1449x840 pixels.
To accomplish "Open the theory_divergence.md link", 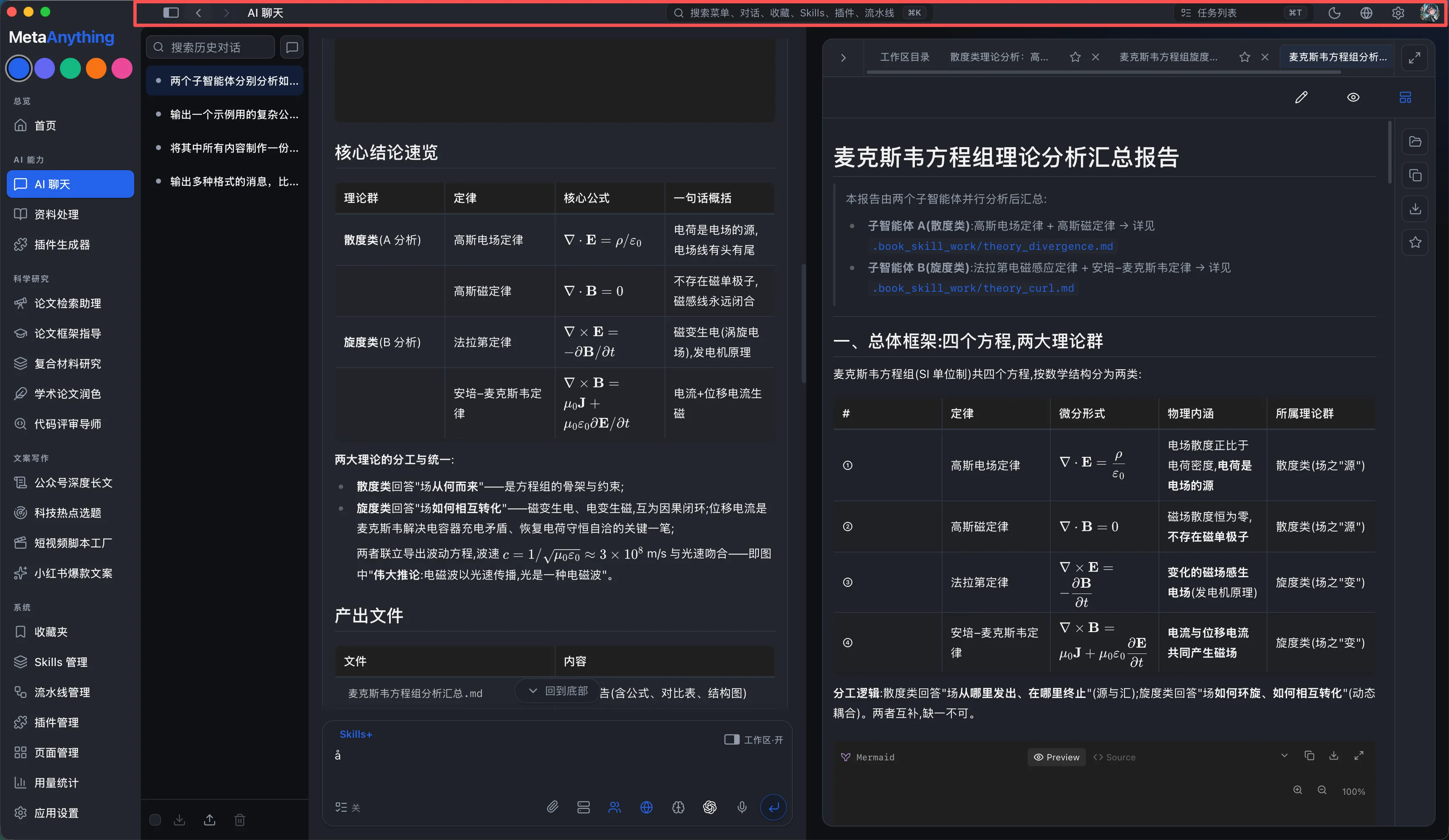I will [992, 246].
